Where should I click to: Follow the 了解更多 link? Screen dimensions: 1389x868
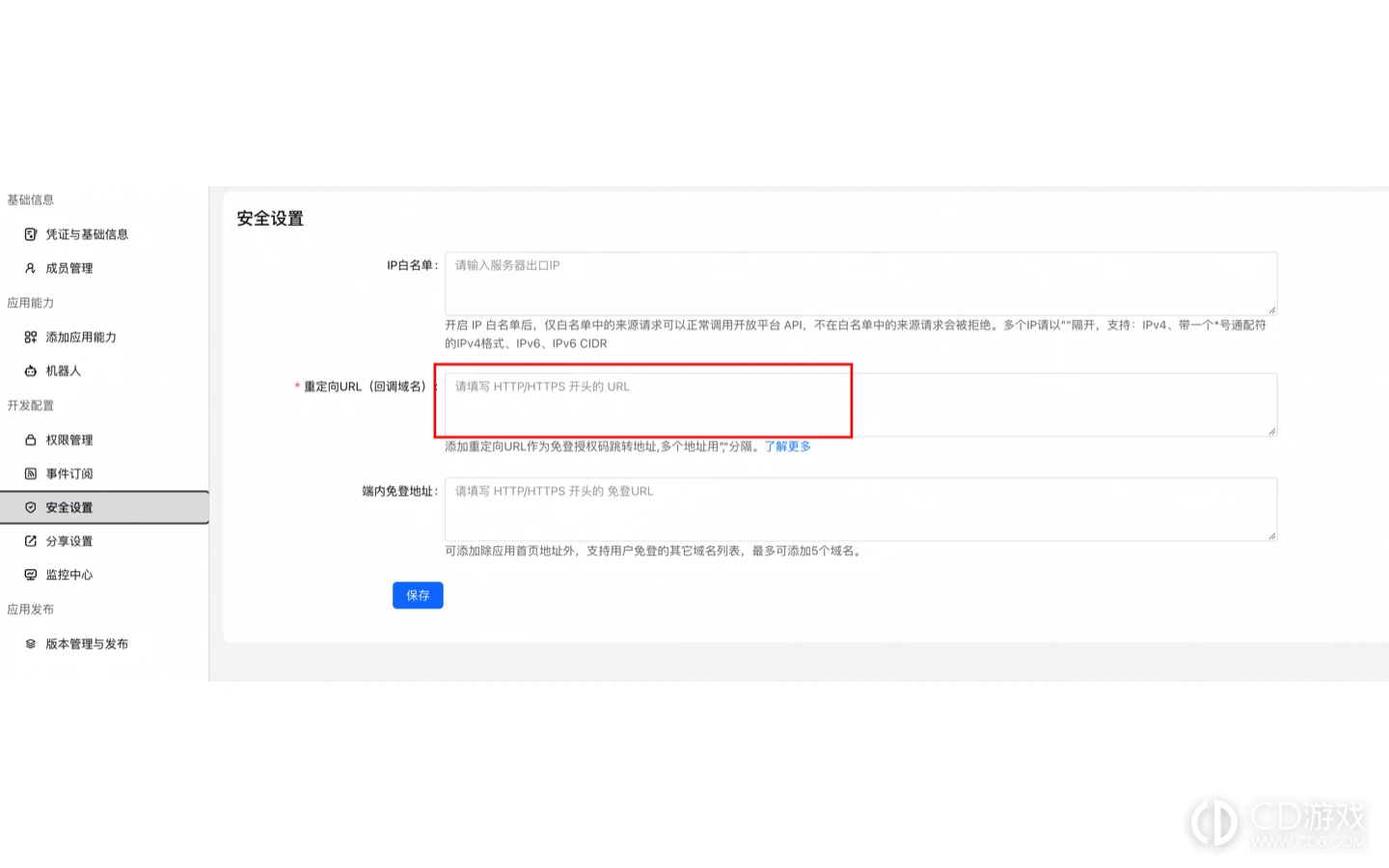point(788,447)
